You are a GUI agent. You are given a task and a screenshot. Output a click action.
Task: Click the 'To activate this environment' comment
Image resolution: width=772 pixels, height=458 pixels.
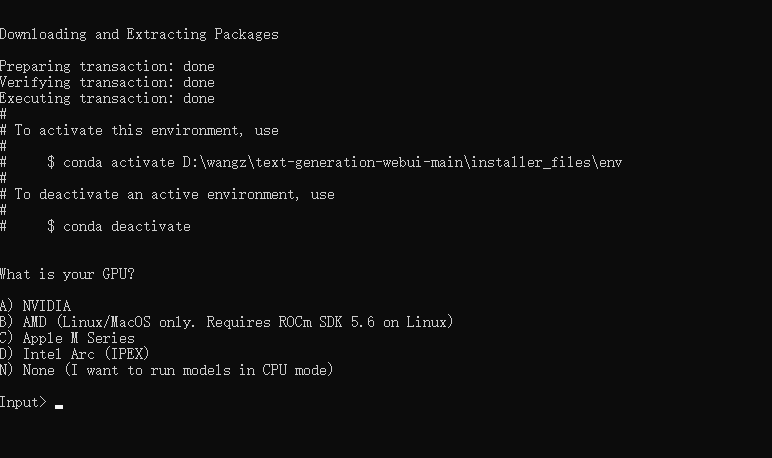[x=146, y=130]
